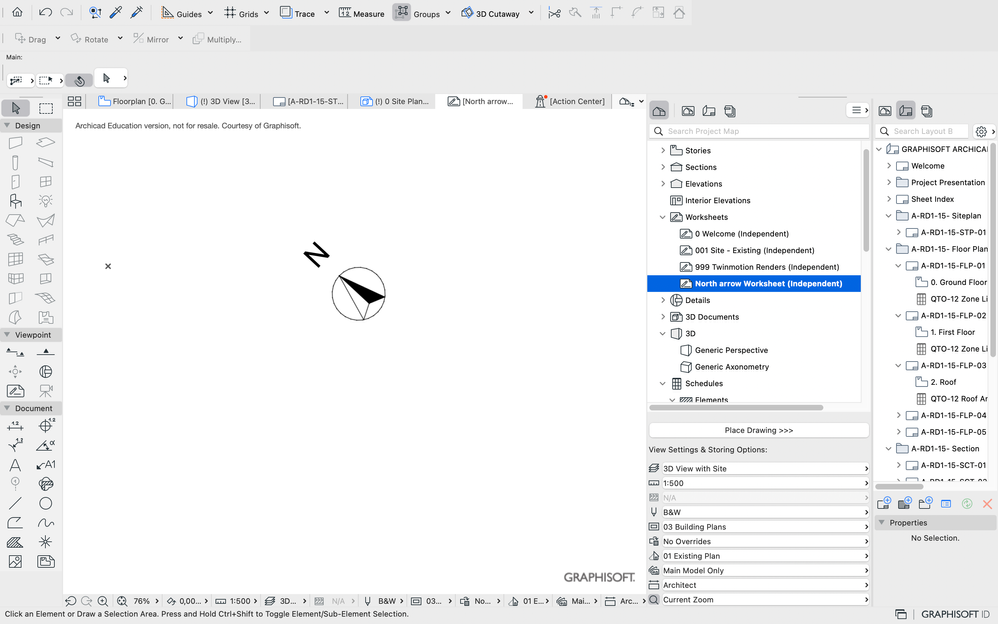Open 001 Site - Existing worksheet
Screen dimensions: 998x624
click(754, 250)
